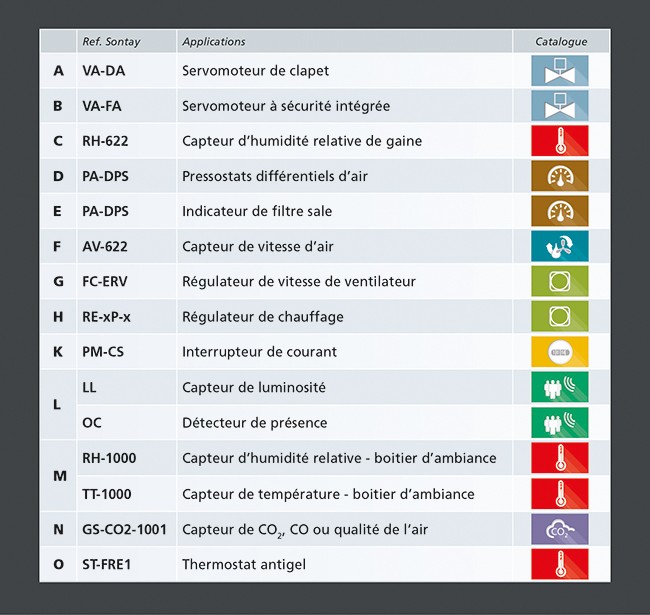Screen dimensions: 650x615
Task: Click the Applications column header
Action: pos(214,42)
